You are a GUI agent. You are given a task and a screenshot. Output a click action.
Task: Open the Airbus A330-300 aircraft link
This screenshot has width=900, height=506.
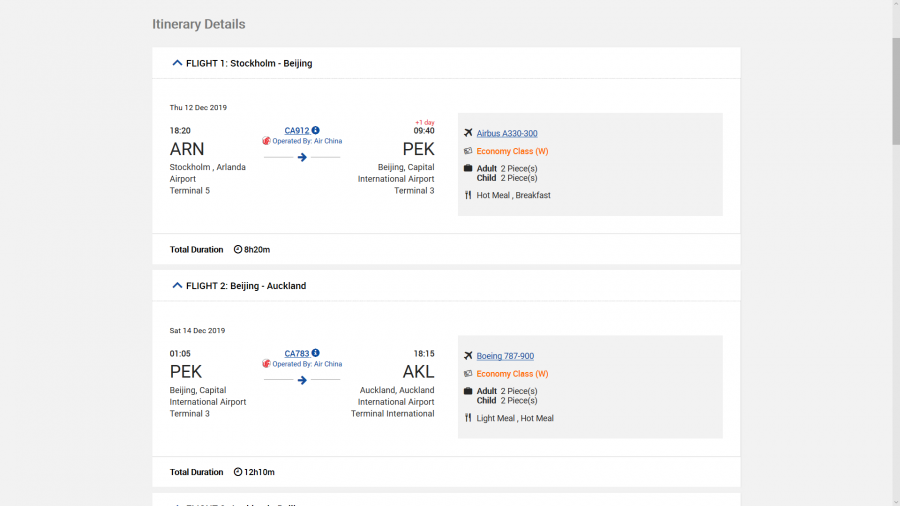coord(507,134)
